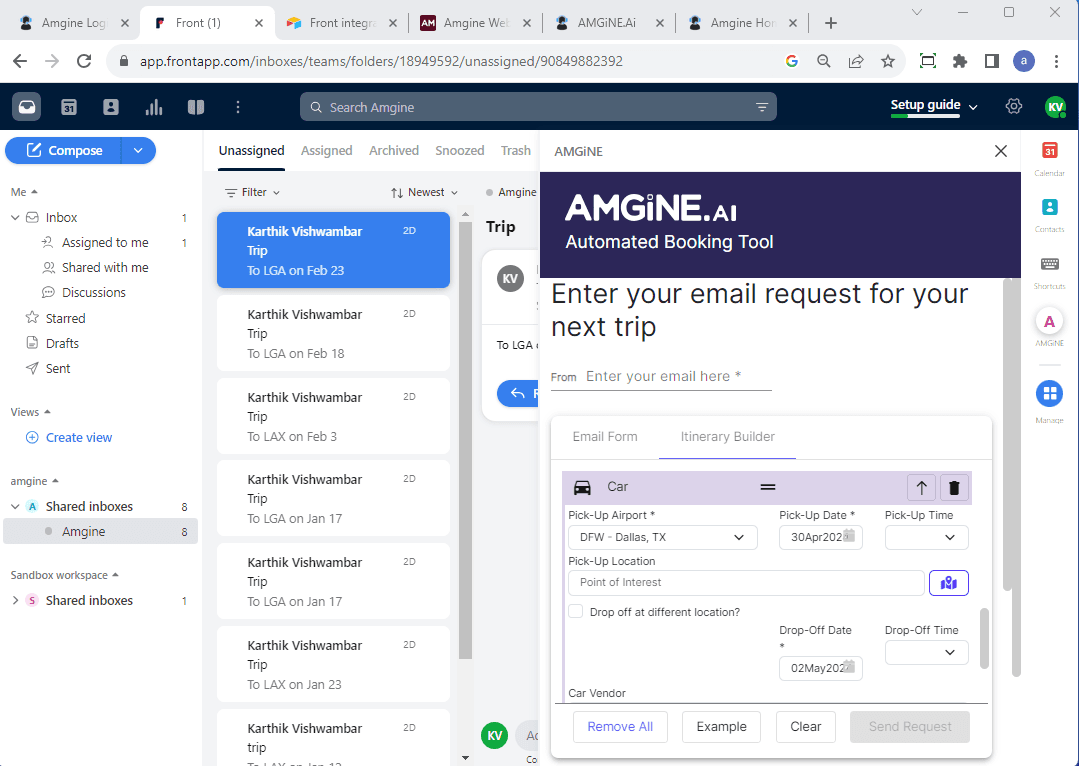Toggle the browser side panel
The image size is (1079, 766).
click(992, 61)
